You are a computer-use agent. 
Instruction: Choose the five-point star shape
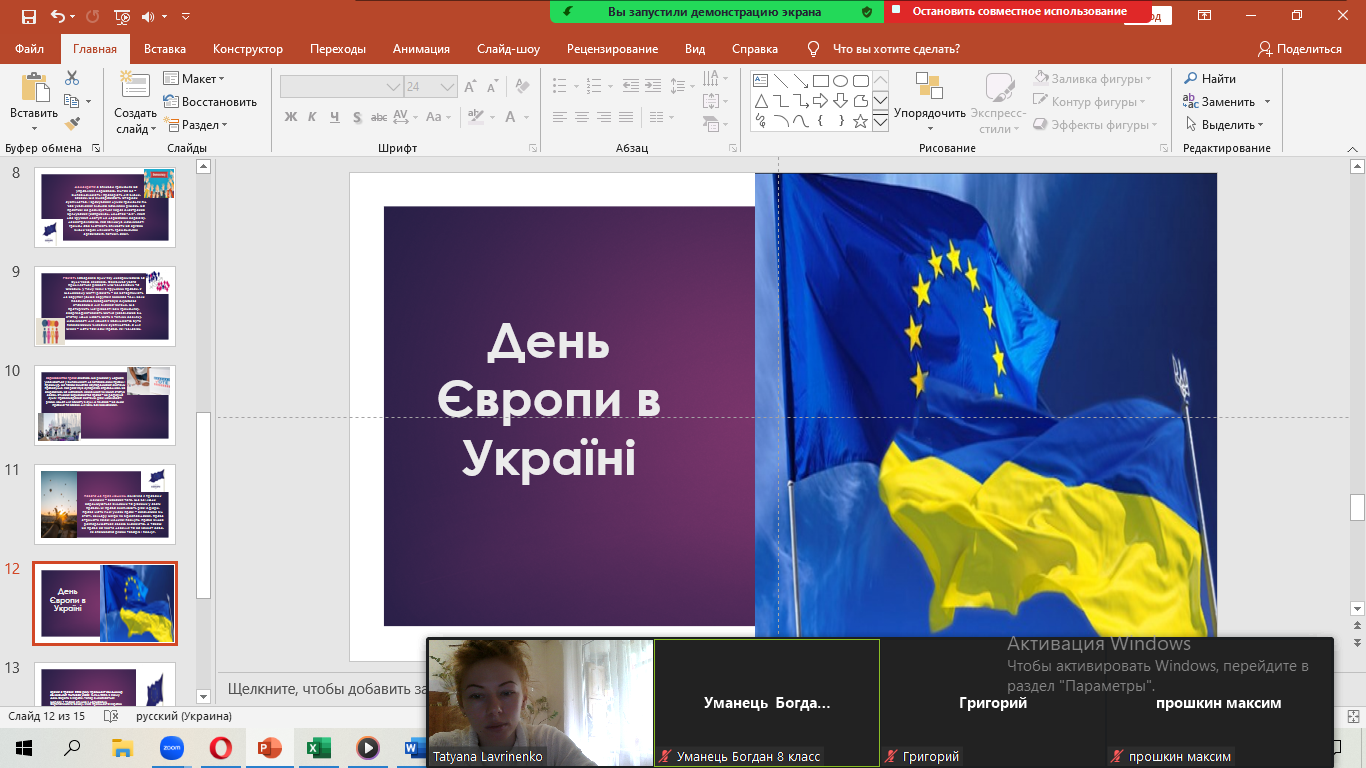[860, 121]
